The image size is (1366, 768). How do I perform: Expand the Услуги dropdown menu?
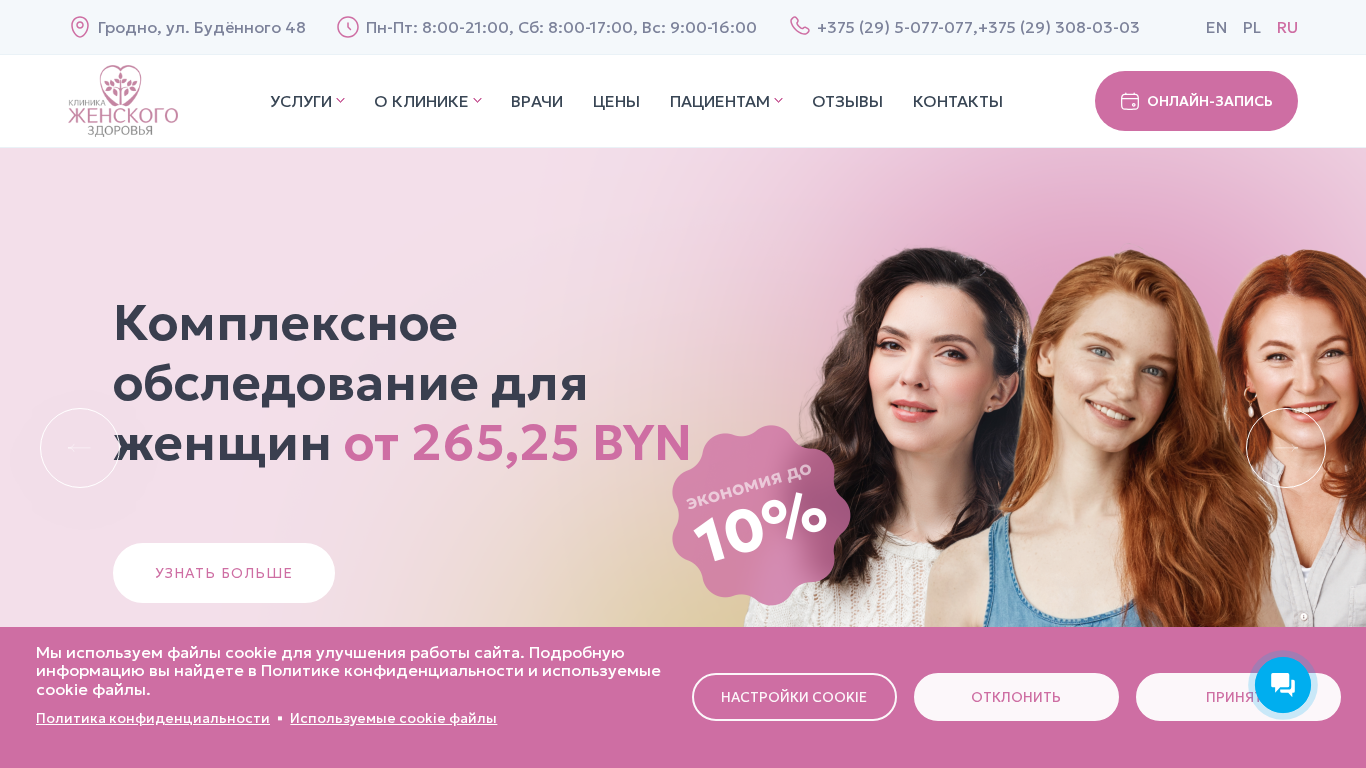click(x=307, y=101)
